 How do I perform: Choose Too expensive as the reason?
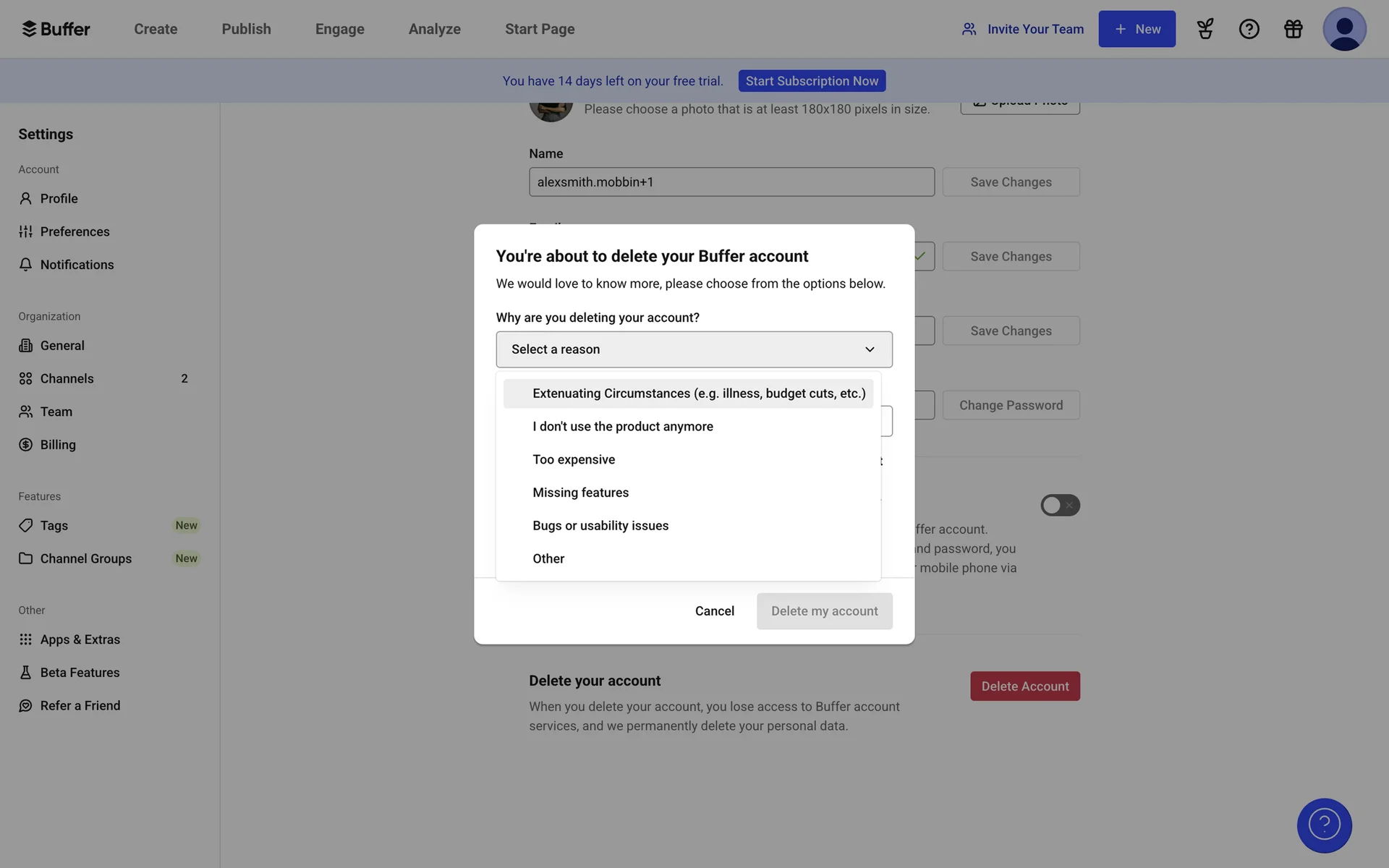tap(574, 459)
